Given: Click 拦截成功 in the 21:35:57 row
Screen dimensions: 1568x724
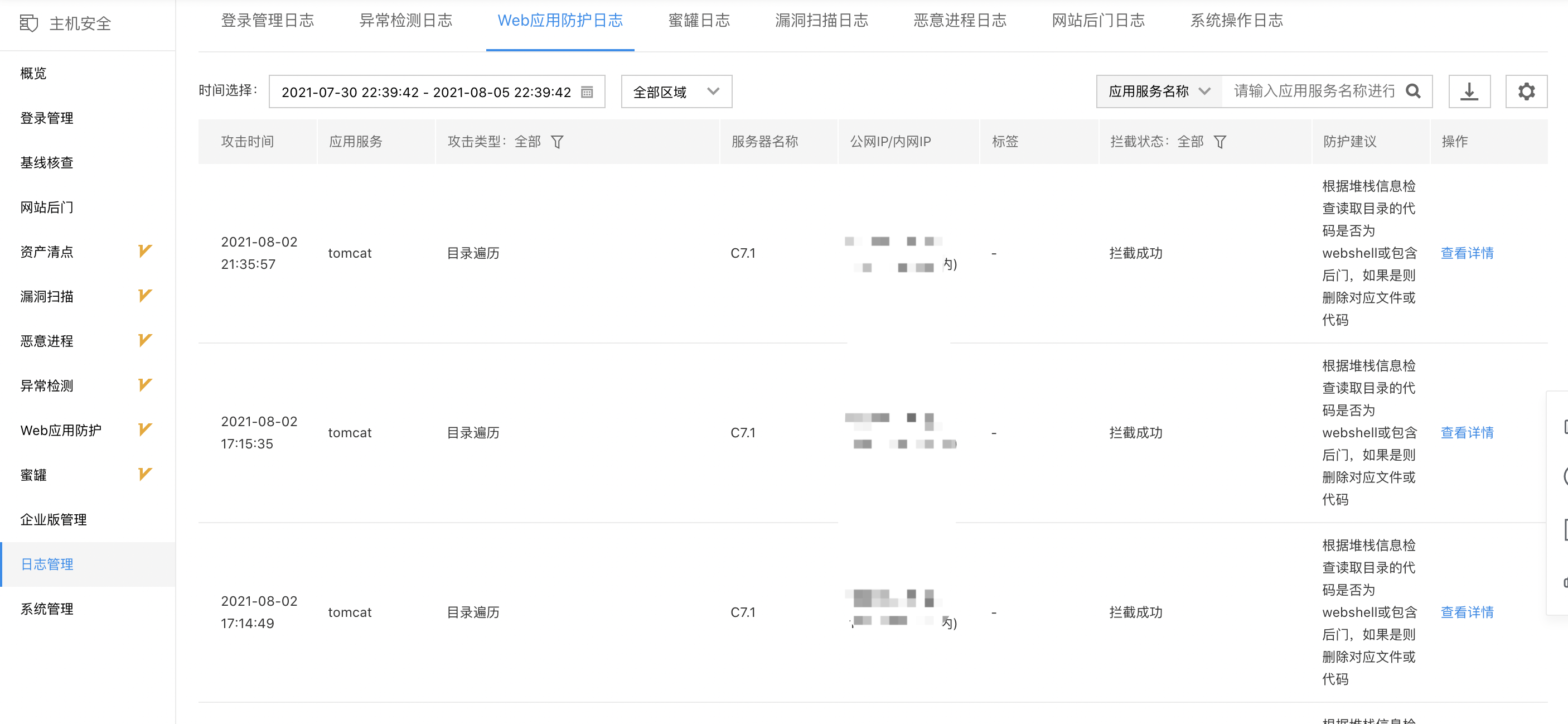Looking at the screenshot, I should [1135, 253].
